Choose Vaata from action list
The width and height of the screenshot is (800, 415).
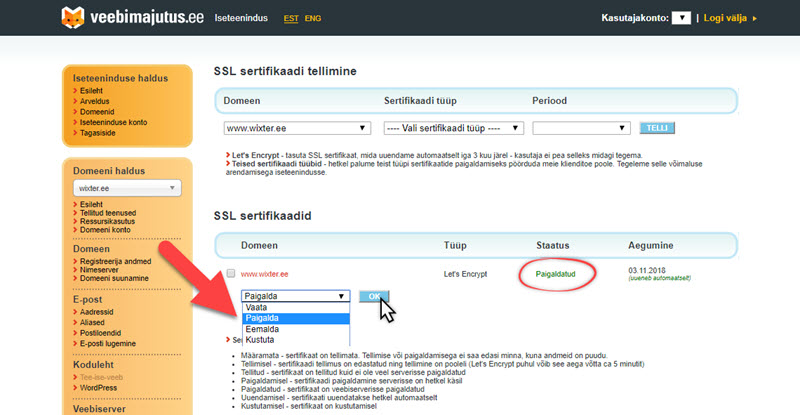(295, 307)
